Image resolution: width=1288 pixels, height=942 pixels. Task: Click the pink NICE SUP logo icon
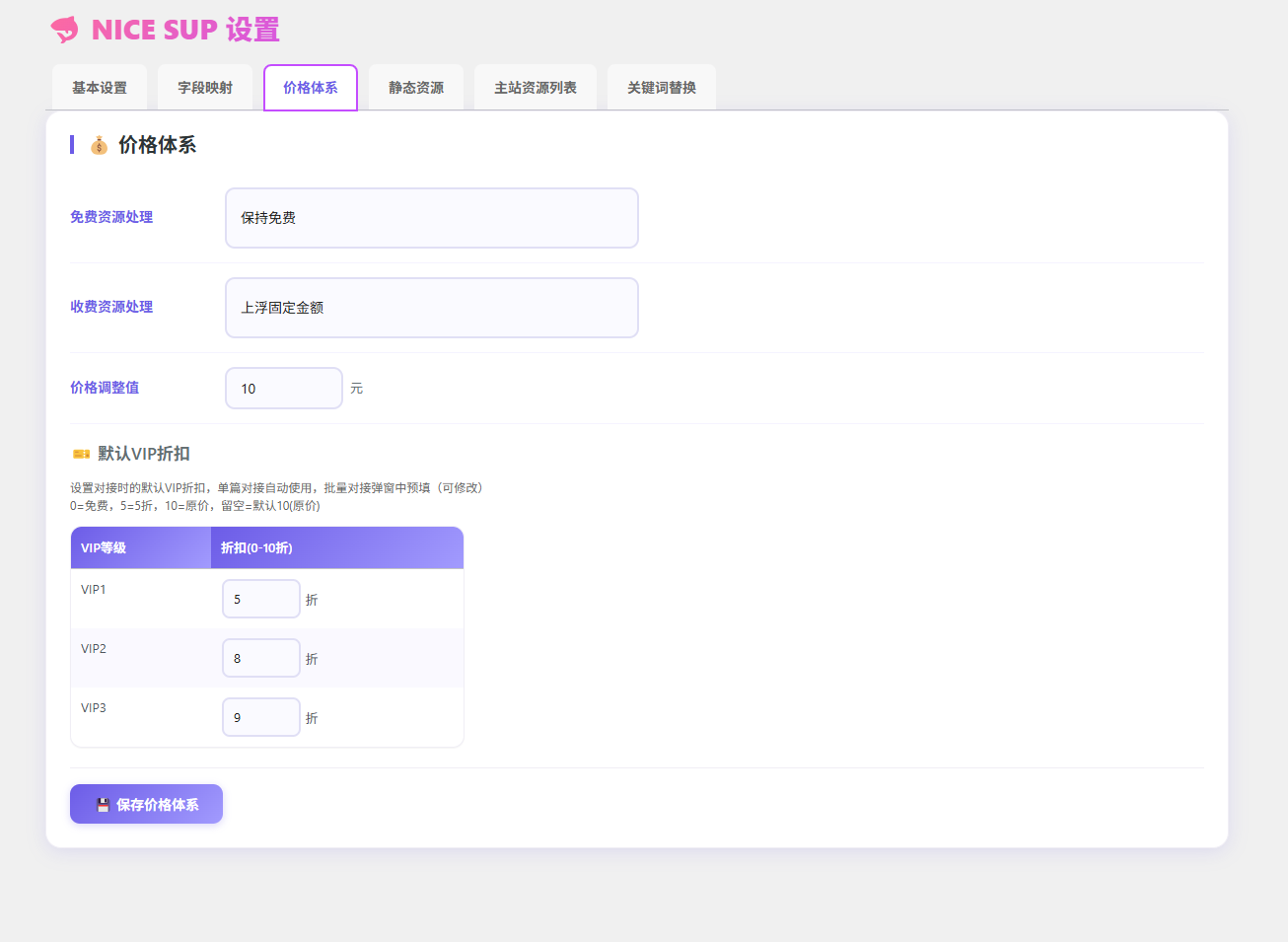click(65, 30)
